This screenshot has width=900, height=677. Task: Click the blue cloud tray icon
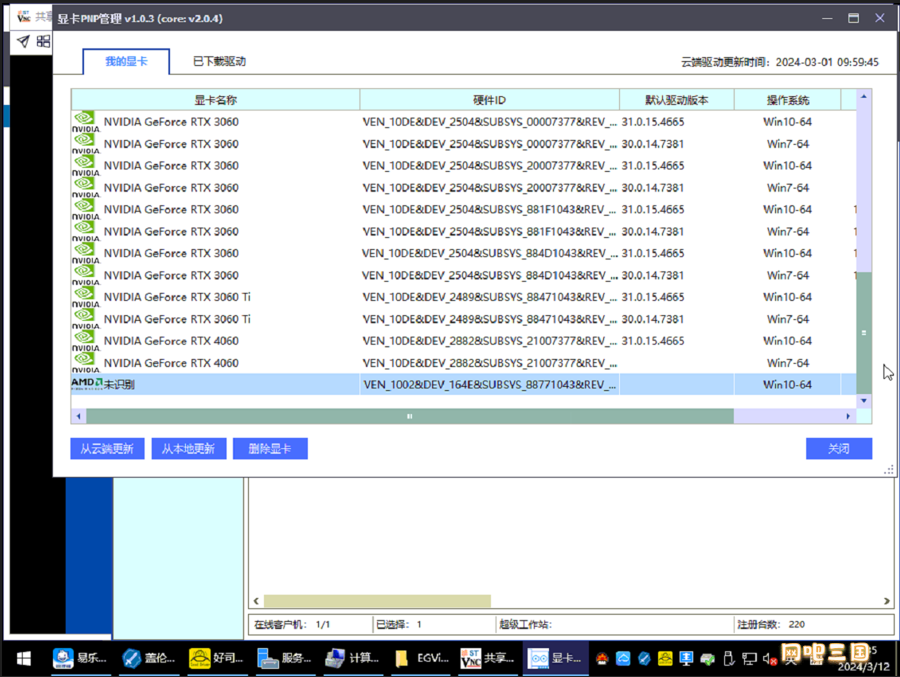point(623,659)
